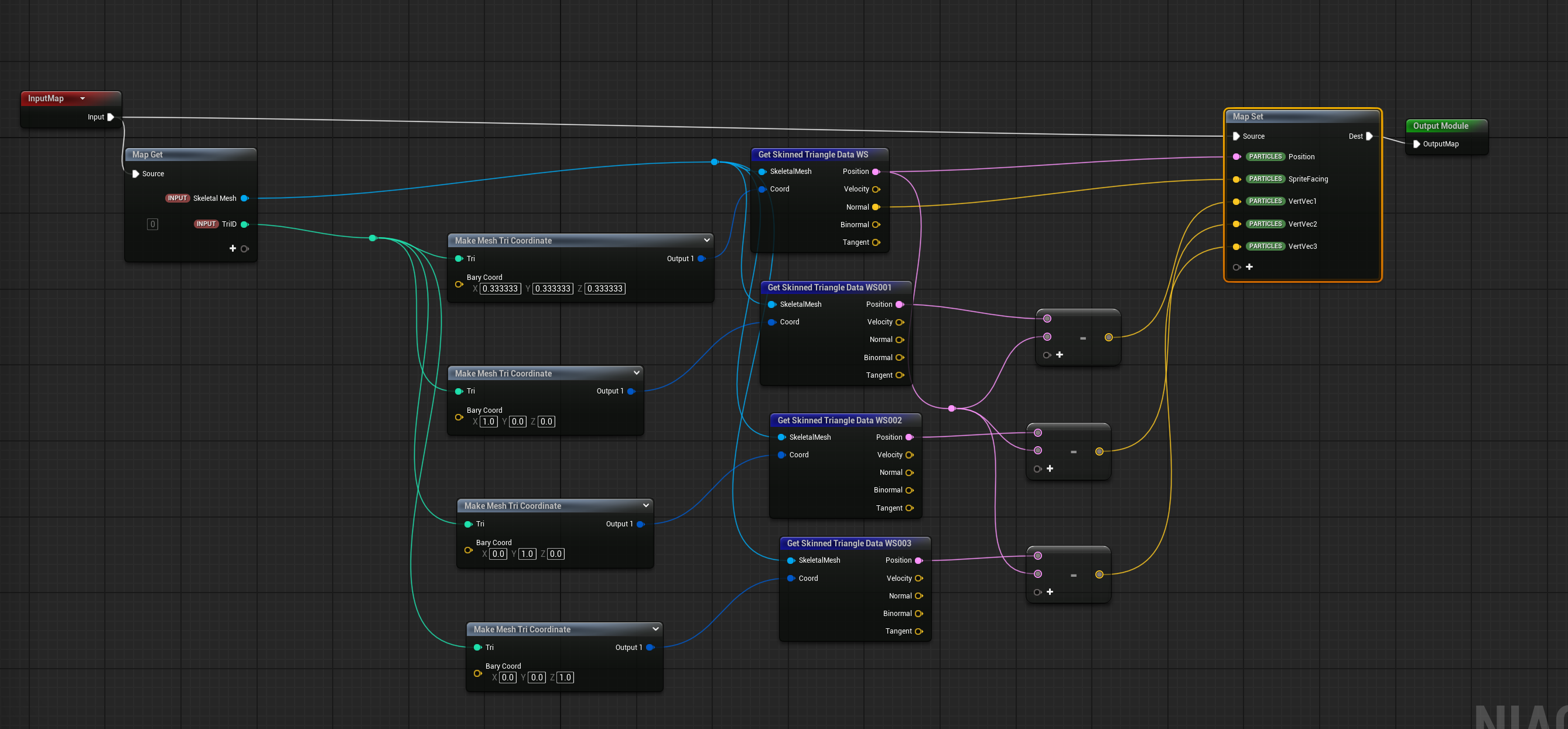Select the Output Module node title
The image size is (1568, 729).
point(1441,126)
